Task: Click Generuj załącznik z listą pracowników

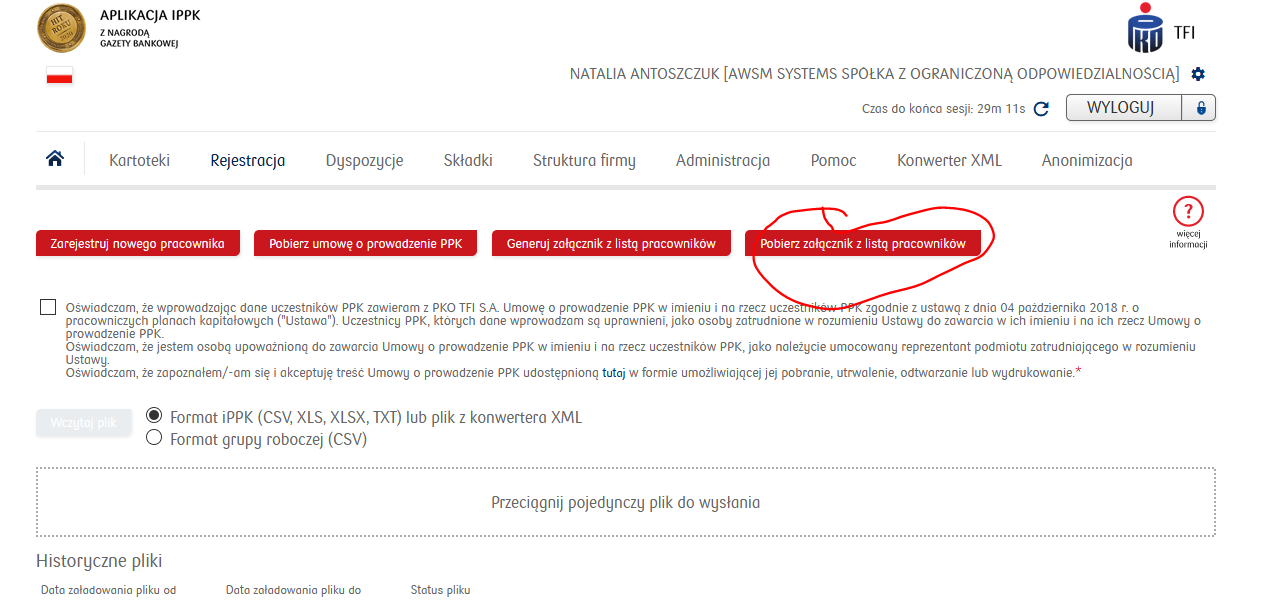Action: pos(611,243)
